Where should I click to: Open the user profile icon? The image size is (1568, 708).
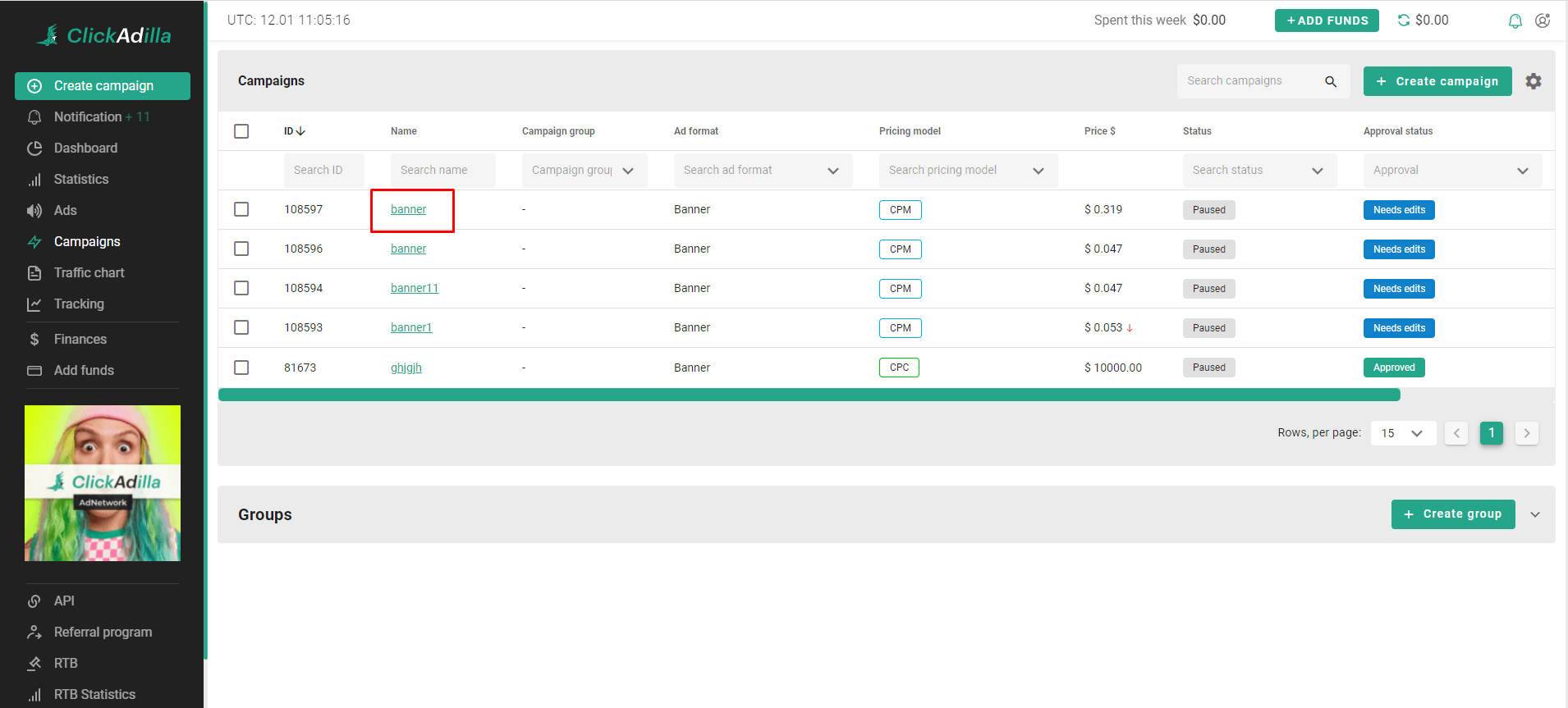(x=1543, y=21)
